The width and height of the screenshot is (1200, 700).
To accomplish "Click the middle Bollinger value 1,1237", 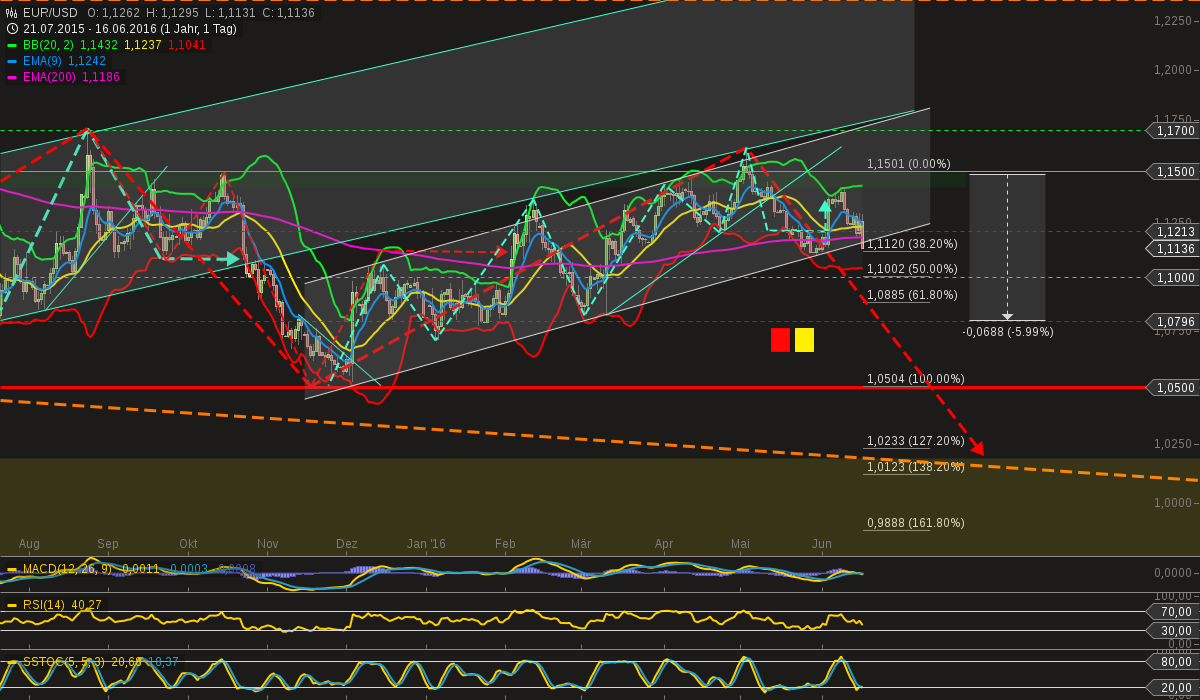I will coord(143,45).
